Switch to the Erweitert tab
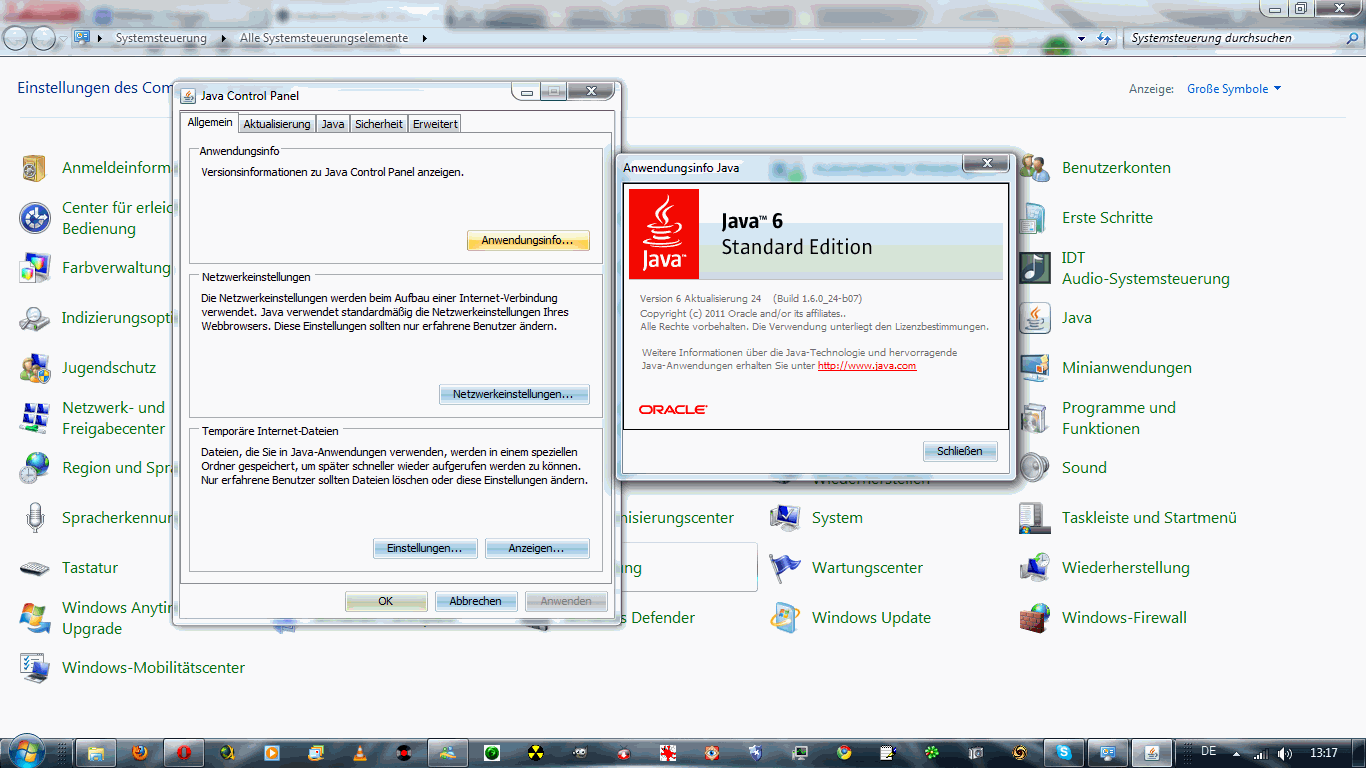The image size is (1366, 768). 435,124
